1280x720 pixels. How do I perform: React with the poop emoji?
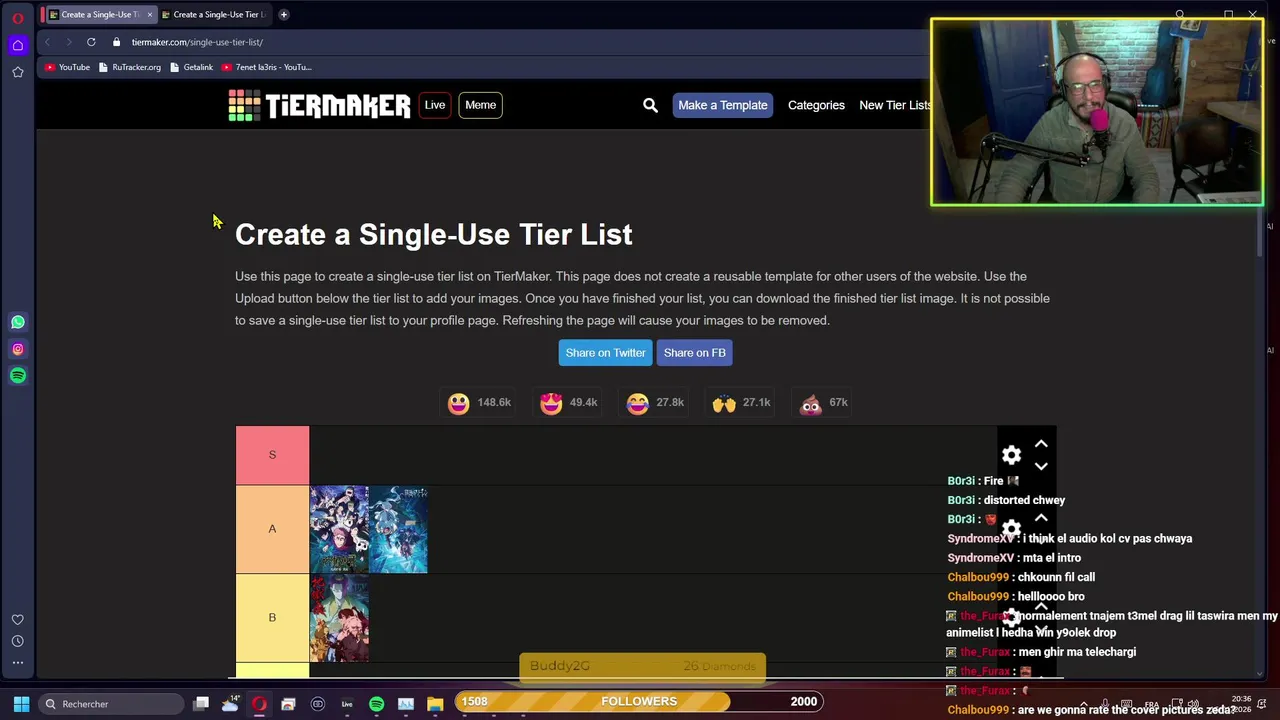[x=810, y=402]
